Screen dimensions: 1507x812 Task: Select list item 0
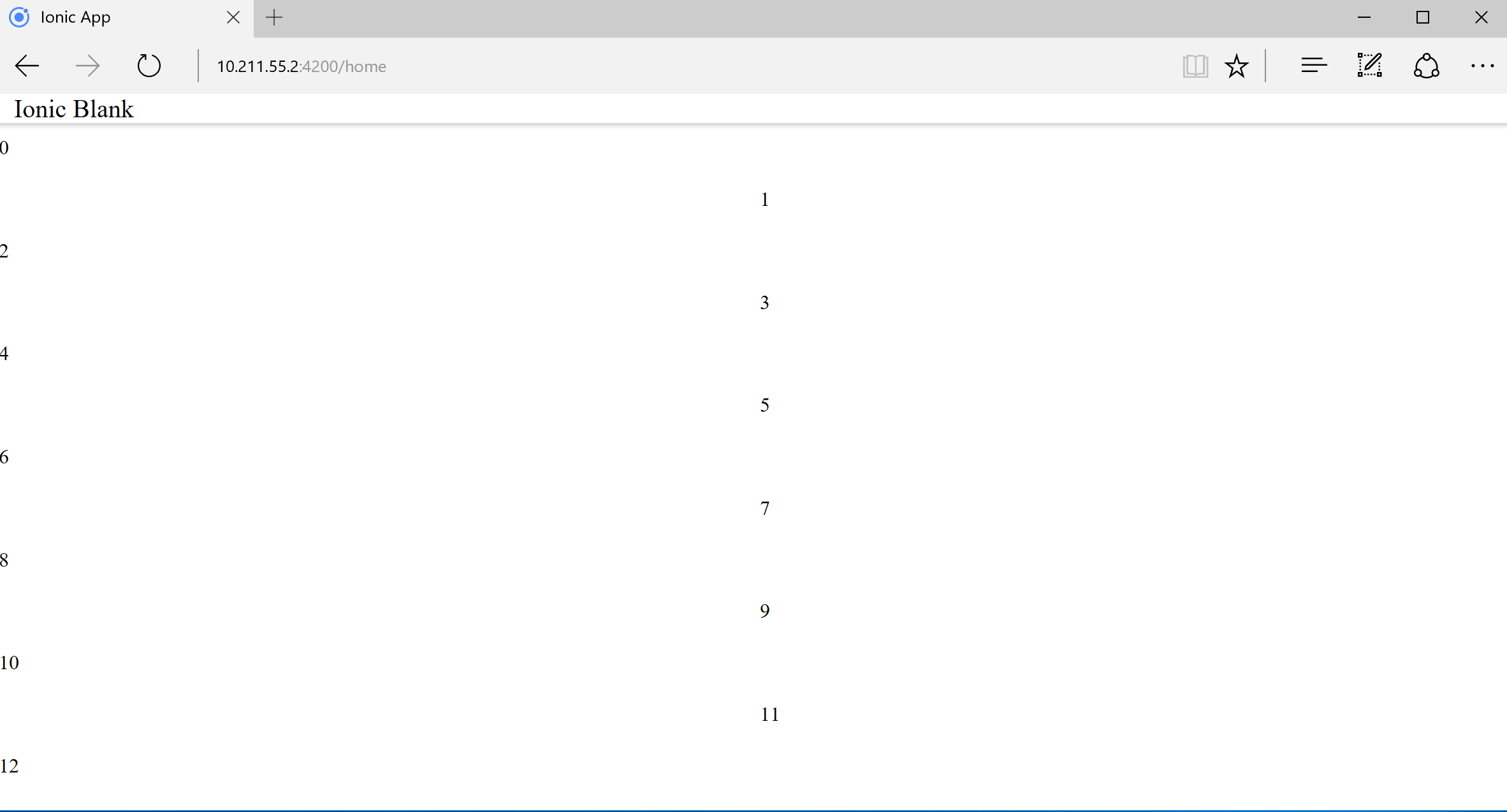(x=5, y=147)
